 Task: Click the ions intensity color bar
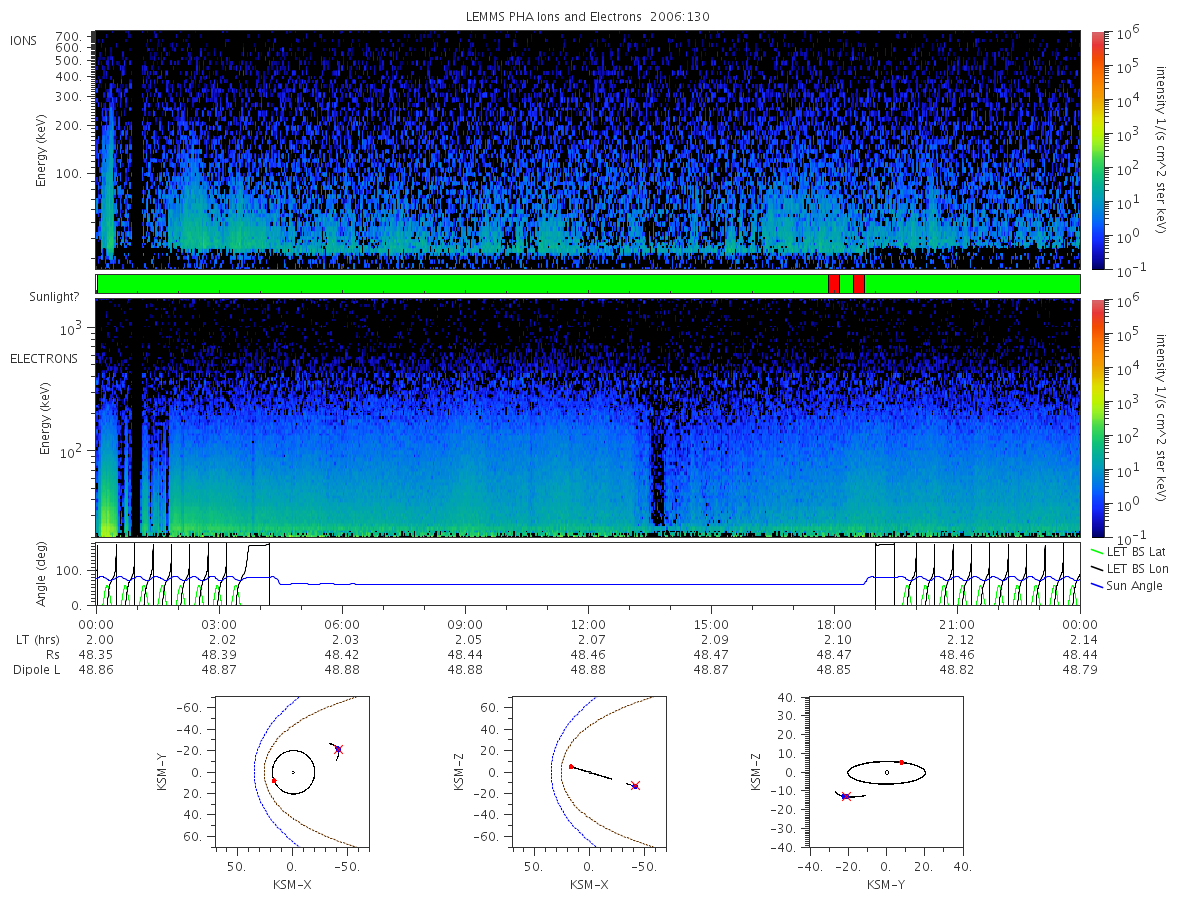click(x=1097, y=150)
